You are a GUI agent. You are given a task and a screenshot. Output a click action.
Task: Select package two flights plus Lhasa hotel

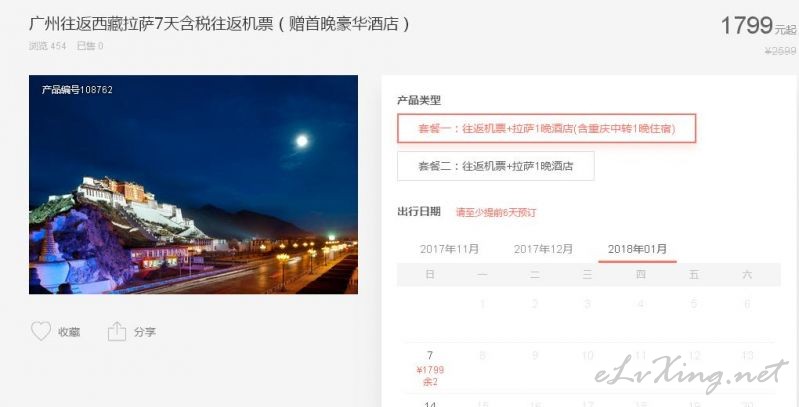click(x=495, y=166)
